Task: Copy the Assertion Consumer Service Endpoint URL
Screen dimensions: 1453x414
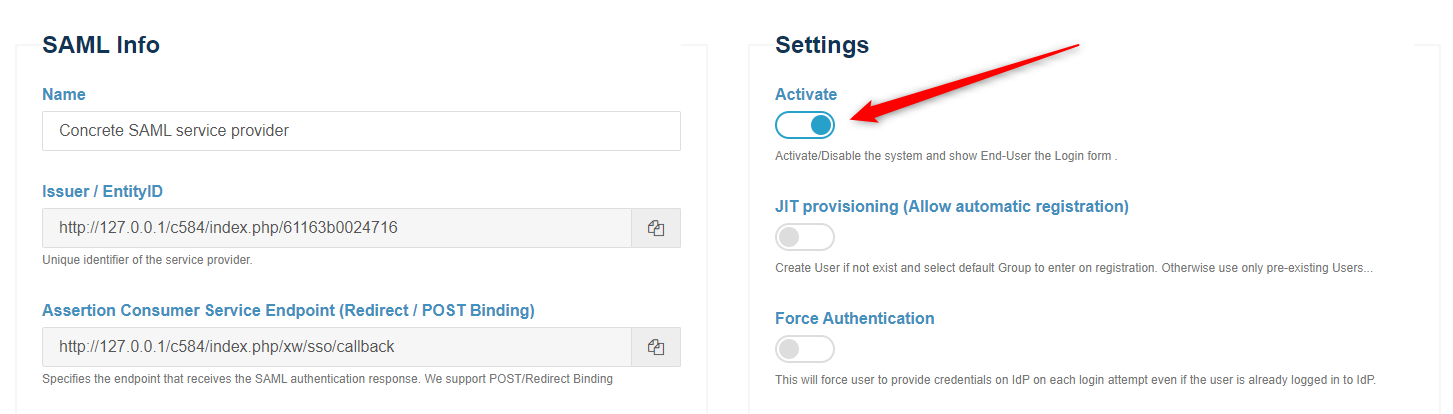Action: pyautogui.click(x=656, y=347)
